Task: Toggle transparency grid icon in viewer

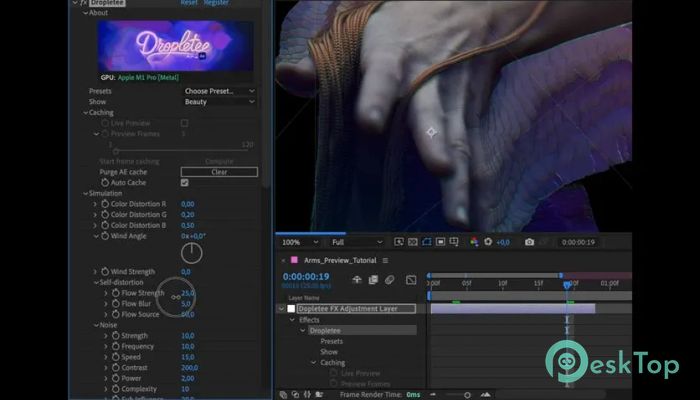Action: [x=413, y=242]
